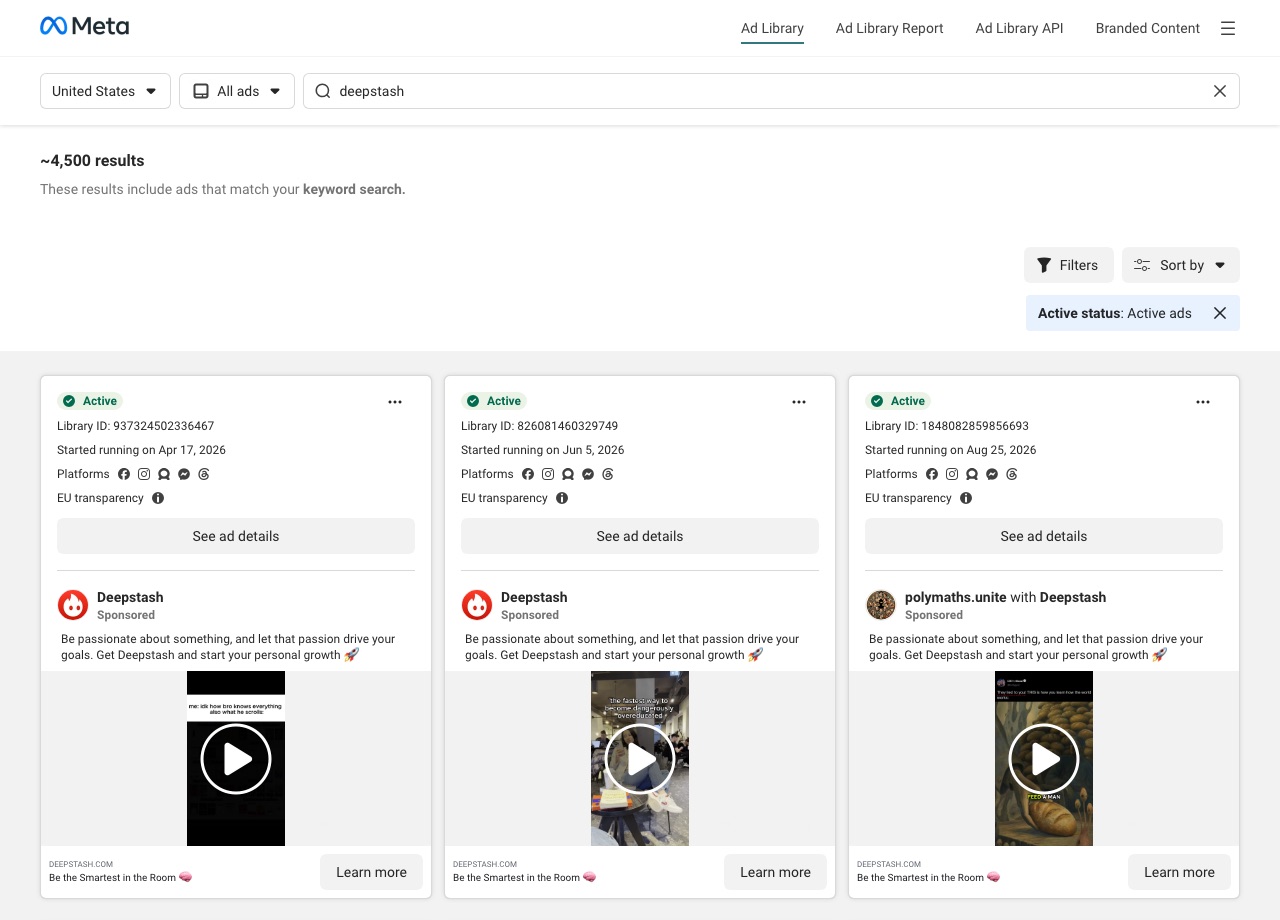Viewport: 1280px width, 920px height.
Task: Remove the Active status filter chip
Action: point(1220,313)
